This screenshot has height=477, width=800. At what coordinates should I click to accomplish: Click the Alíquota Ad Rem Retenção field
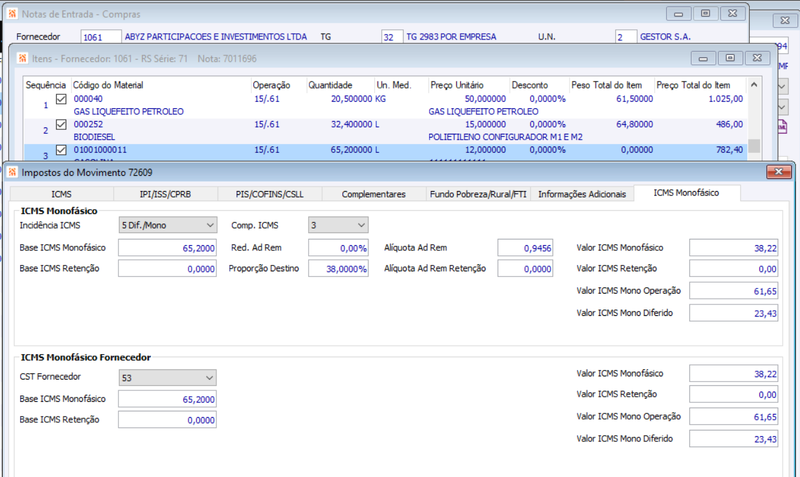526,269
